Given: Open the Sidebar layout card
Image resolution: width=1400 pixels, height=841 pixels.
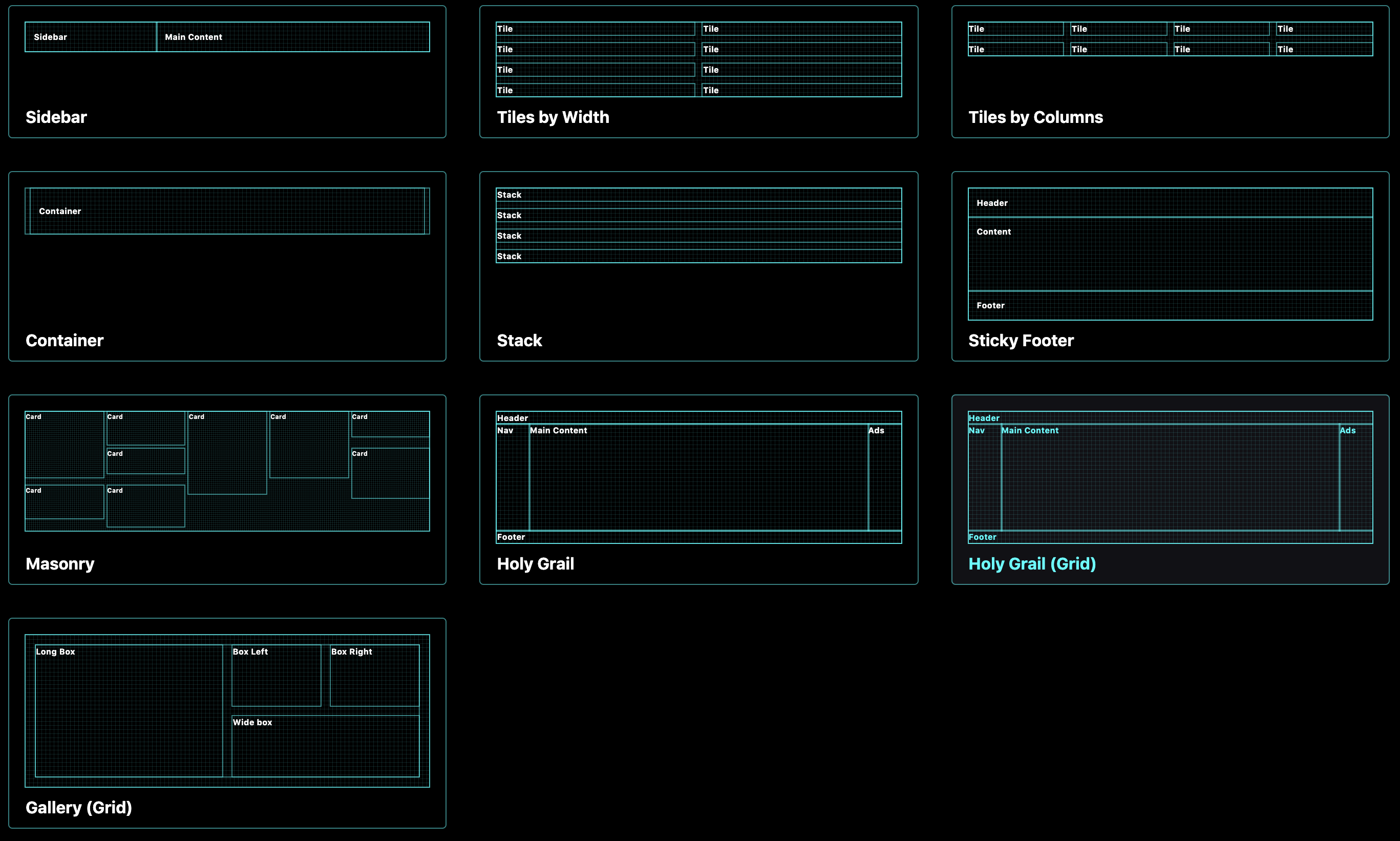Looking at the screenshot, I should pos(227,72).
